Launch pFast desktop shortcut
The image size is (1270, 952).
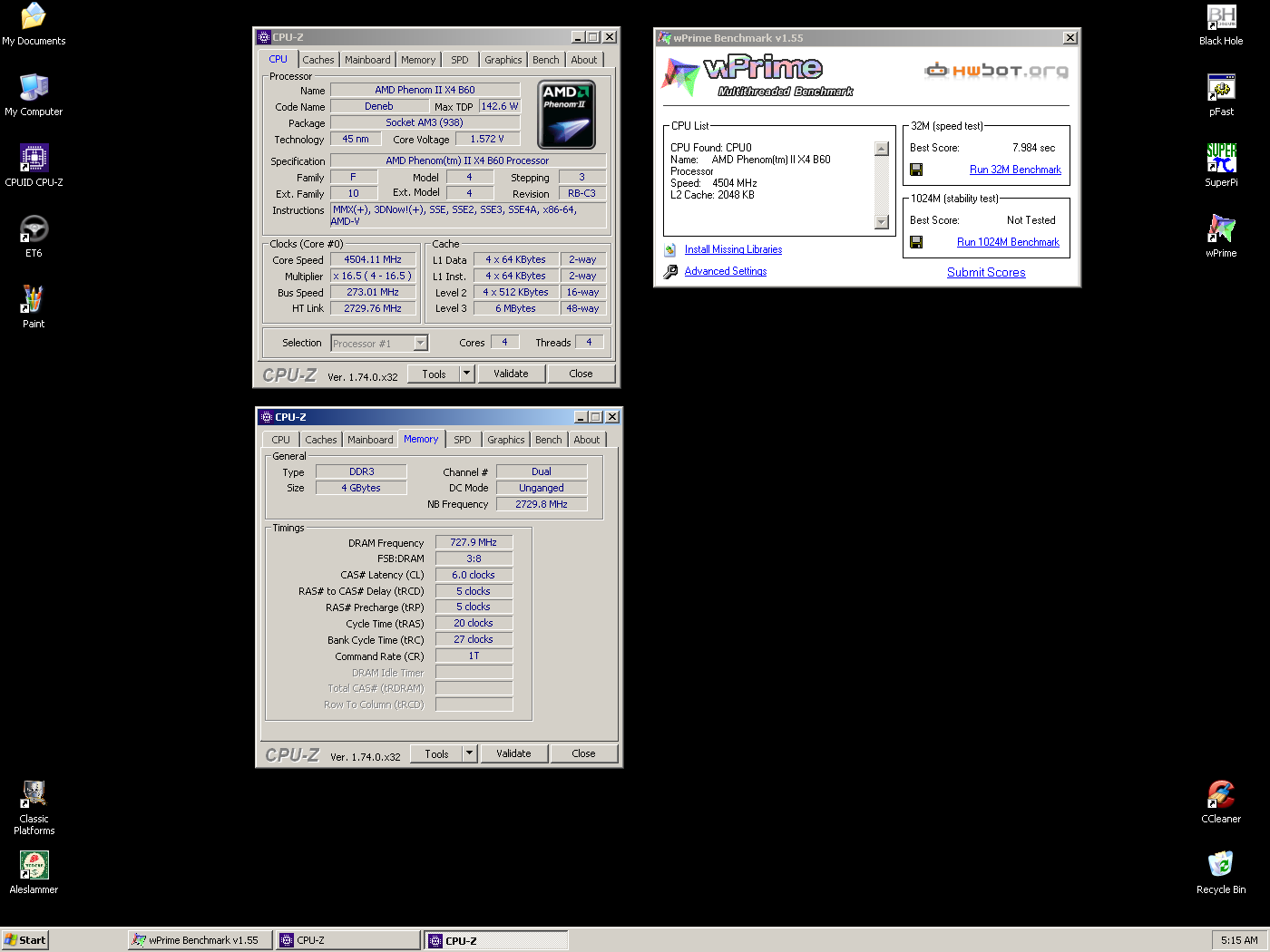click(x=1221, y=95)
